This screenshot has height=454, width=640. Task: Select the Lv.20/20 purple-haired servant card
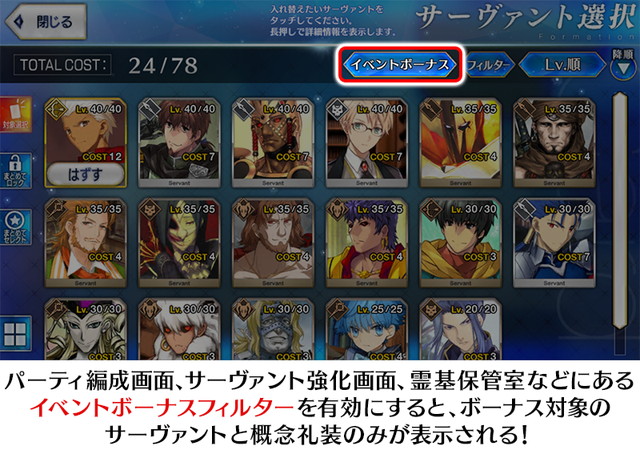[x=460, y=329]
